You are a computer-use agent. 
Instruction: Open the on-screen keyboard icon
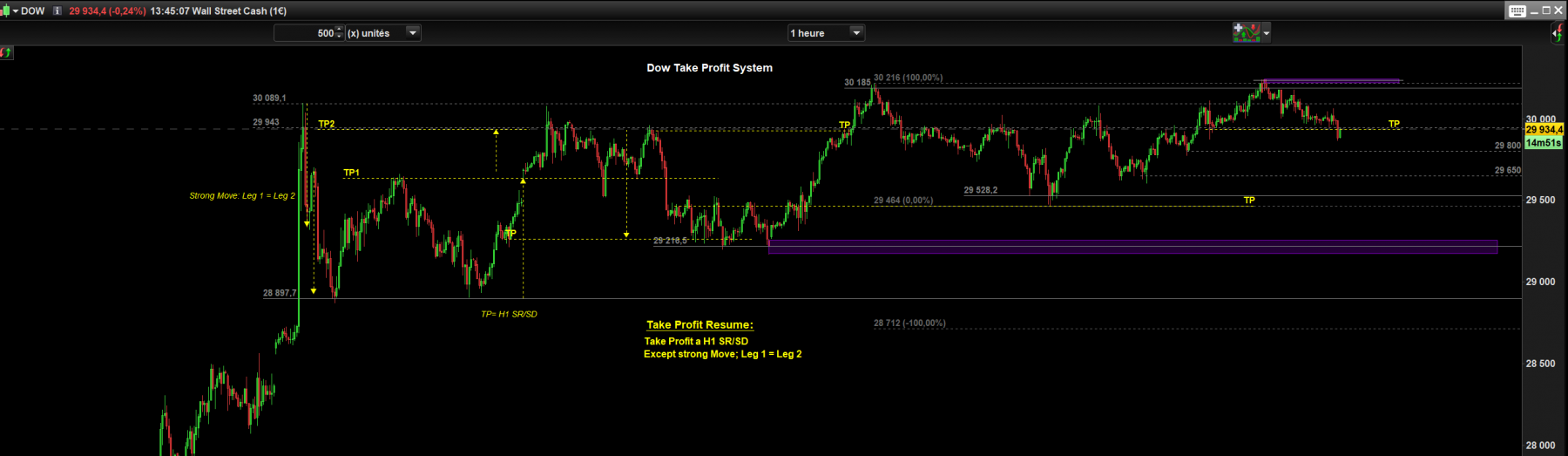pos(1517,10)
